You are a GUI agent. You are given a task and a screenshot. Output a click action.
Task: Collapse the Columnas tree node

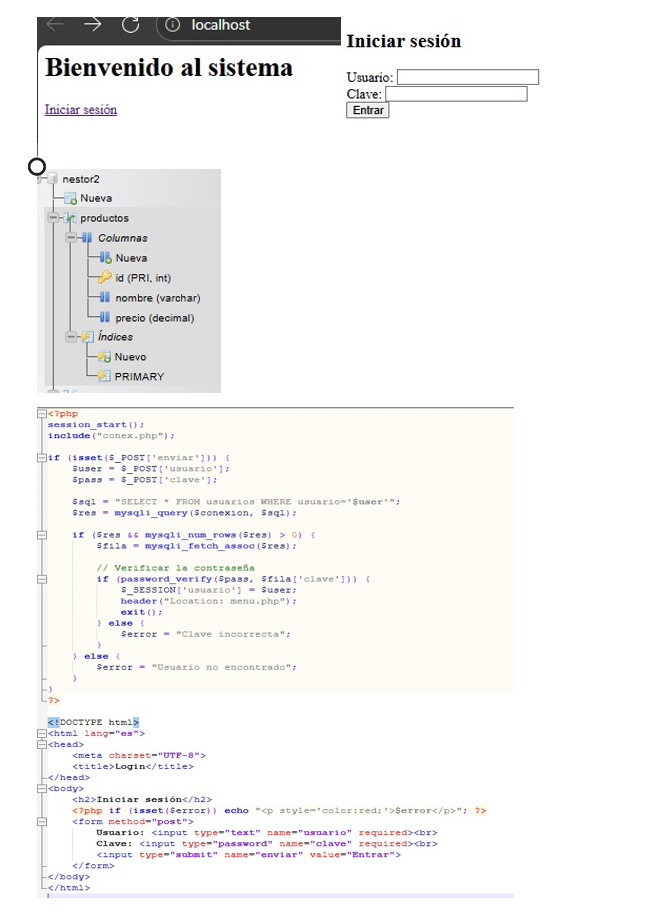70,238
